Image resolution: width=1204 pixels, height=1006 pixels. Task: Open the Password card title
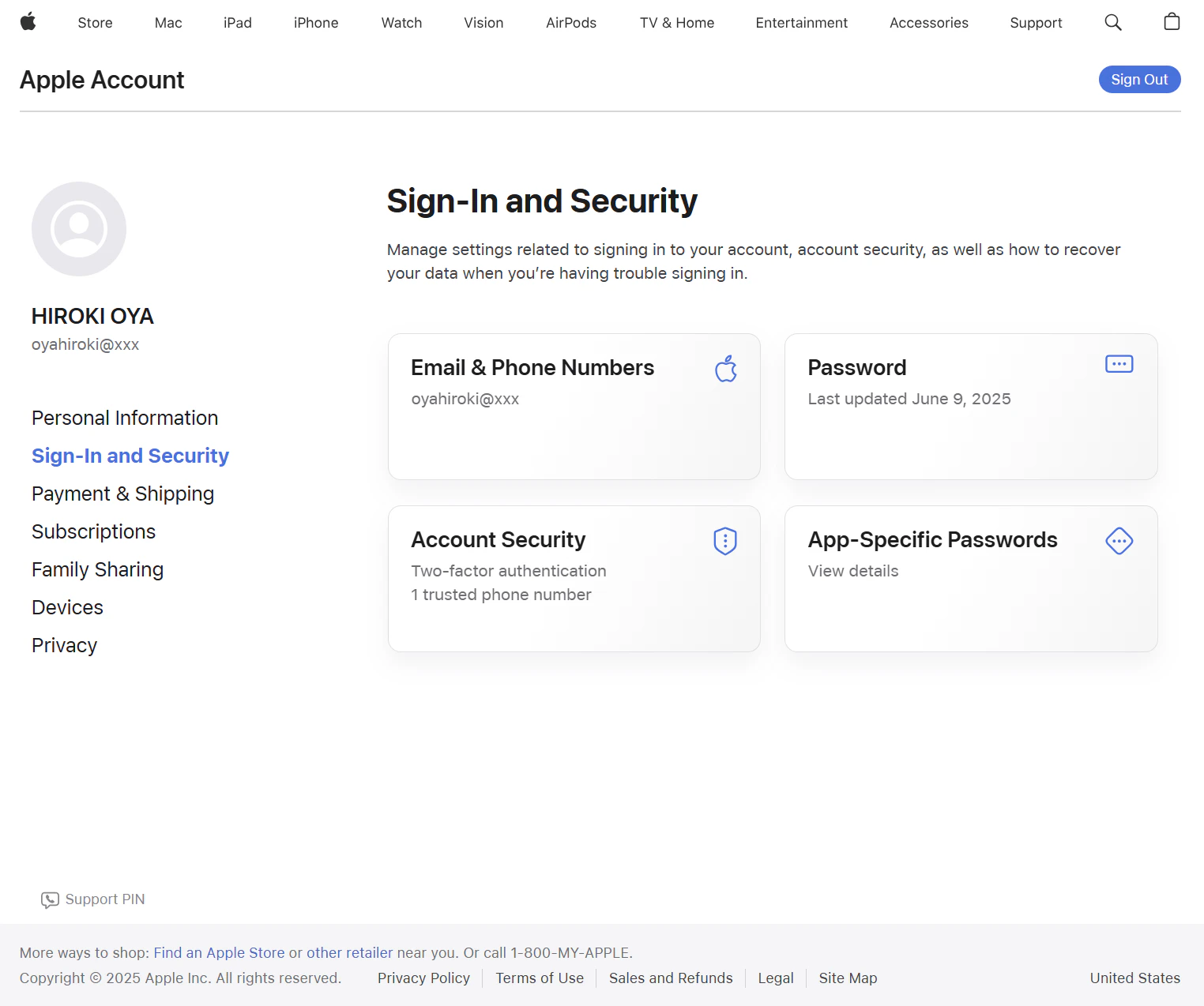pyautogui.click(x=857, y=368)
